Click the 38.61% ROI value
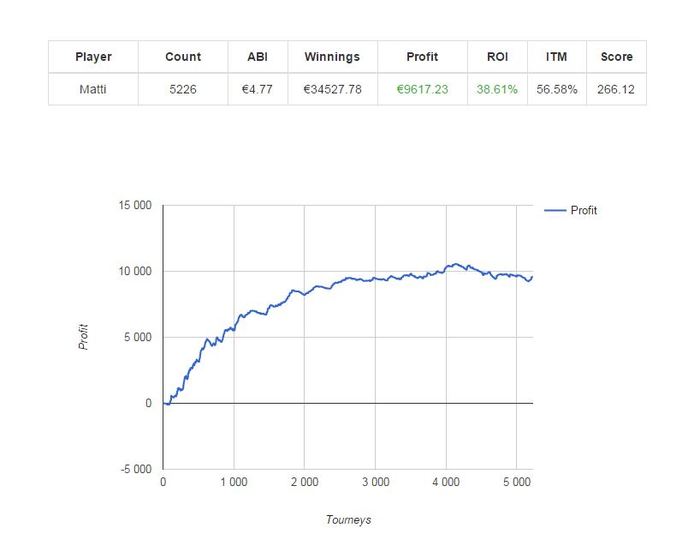700x540 pixels. pyautogui.click(x=497, y=89)
